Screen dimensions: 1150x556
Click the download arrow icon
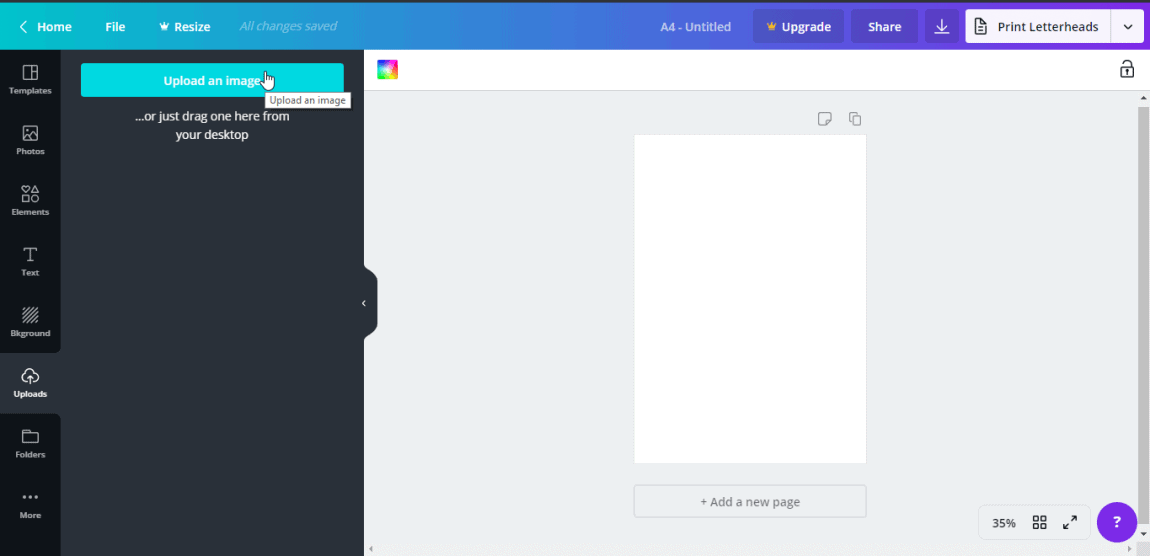(x=941, y=27)
